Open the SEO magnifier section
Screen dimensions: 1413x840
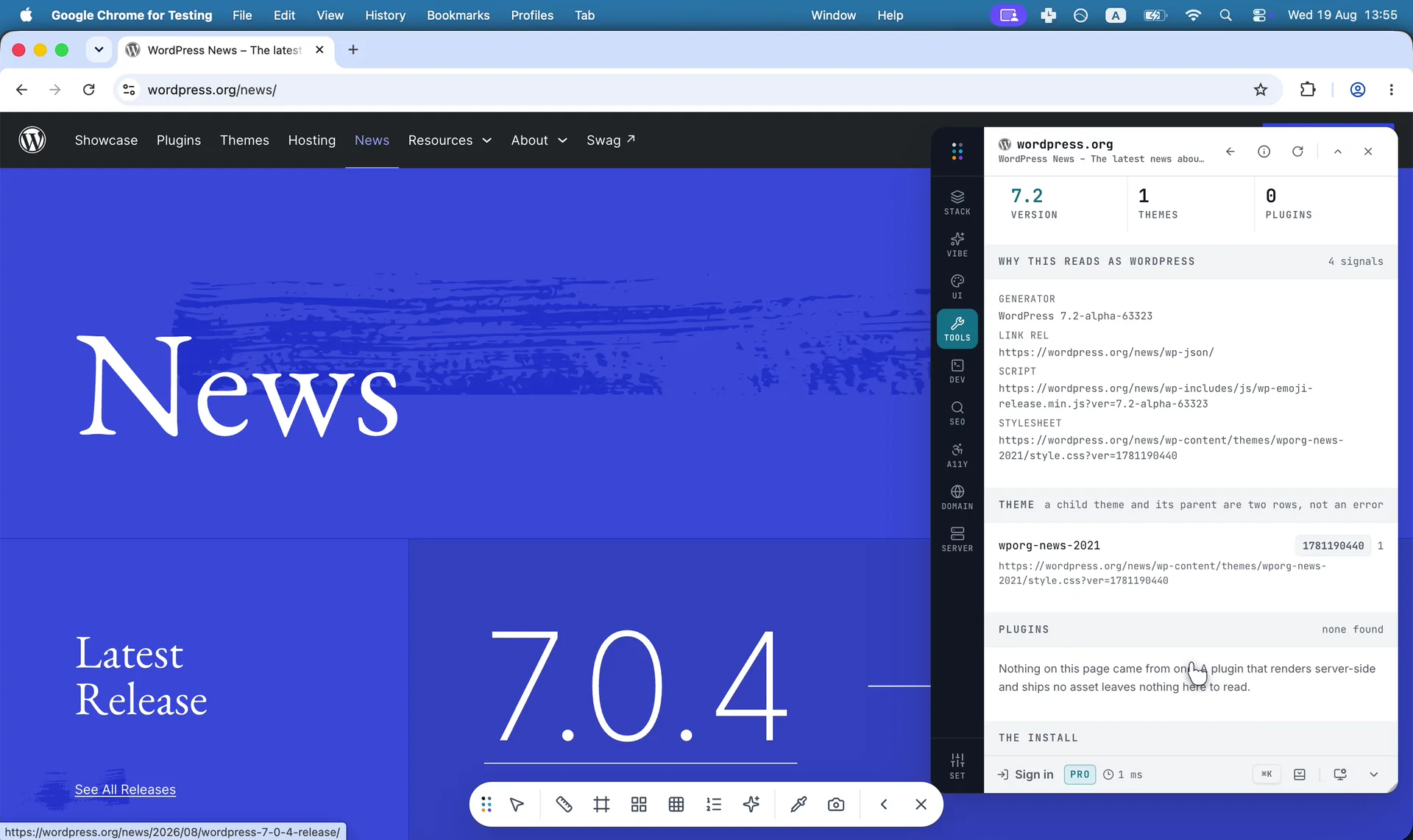(x=957, y=413)
